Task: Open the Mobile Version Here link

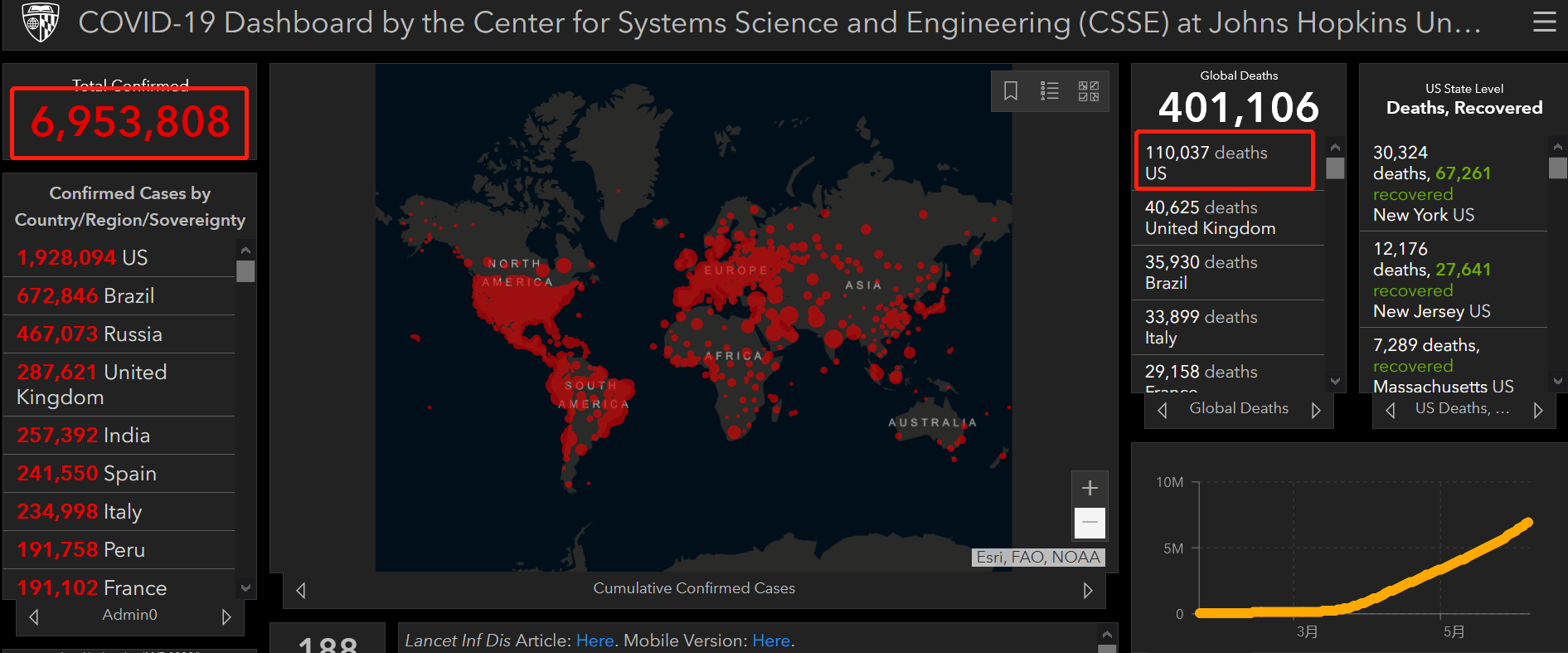Action: [771, 641]
